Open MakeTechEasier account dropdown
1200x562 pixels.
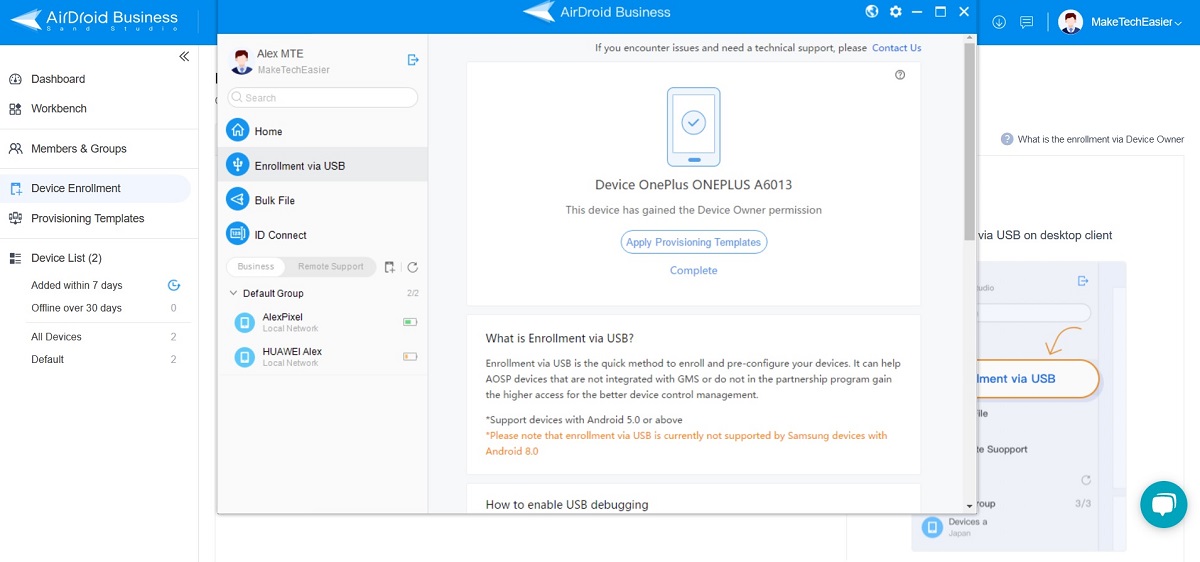[1136, 22]
